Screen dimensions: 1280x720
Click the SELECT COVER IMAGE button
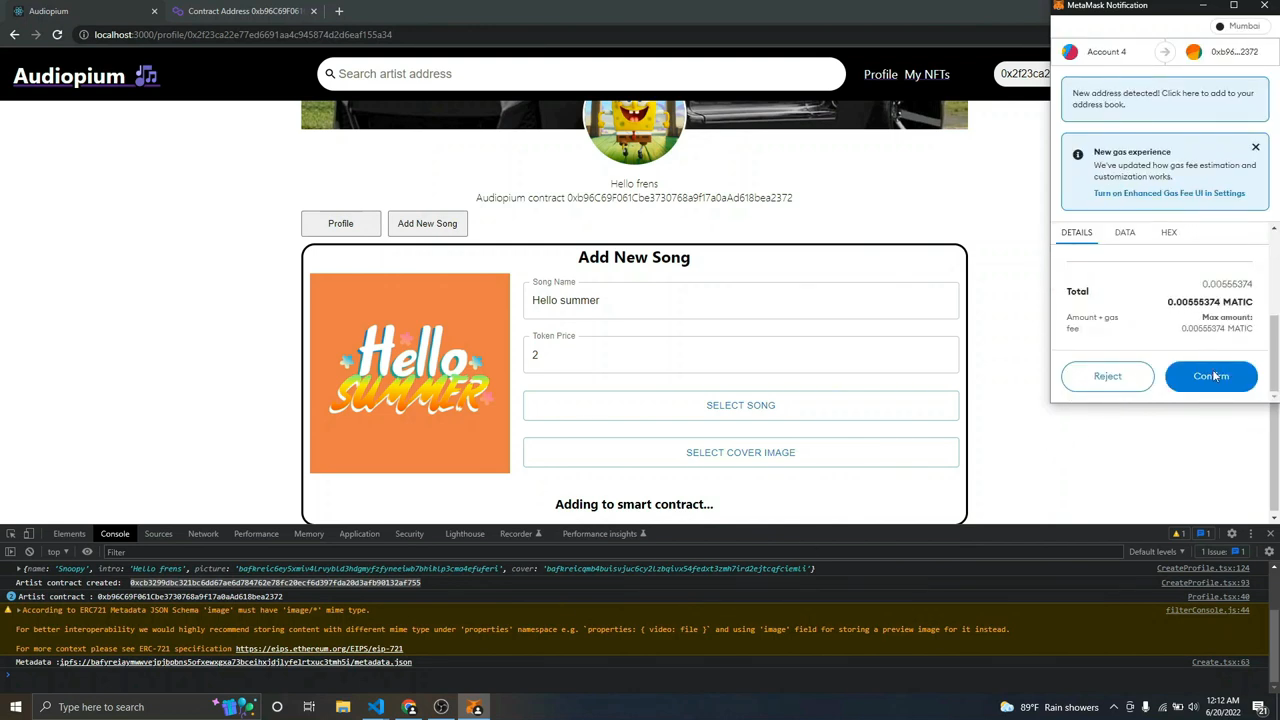tap(741, 452)
